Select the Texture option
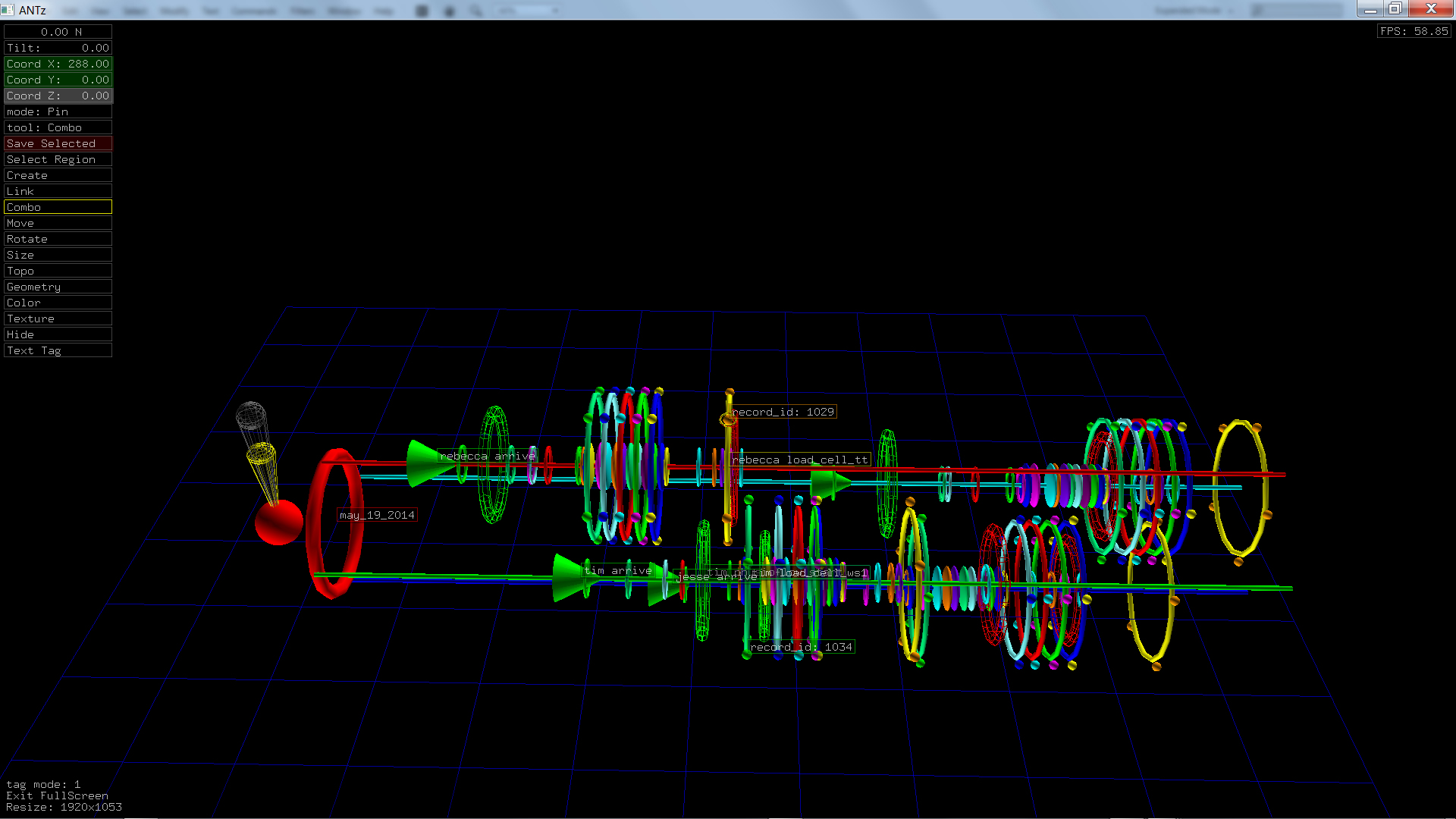 point(58,318)
